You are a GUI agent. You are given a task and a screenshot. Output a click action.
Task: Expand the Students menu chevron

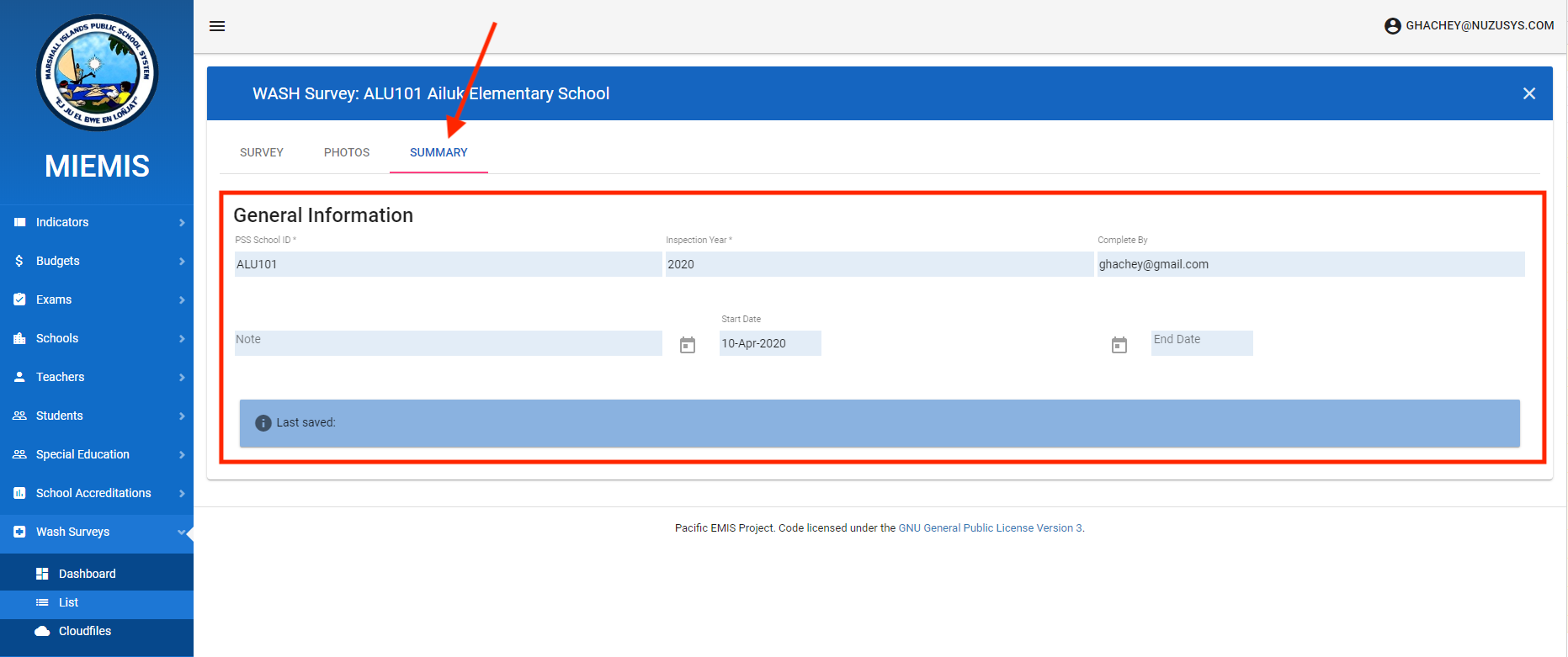pos(182,416)
